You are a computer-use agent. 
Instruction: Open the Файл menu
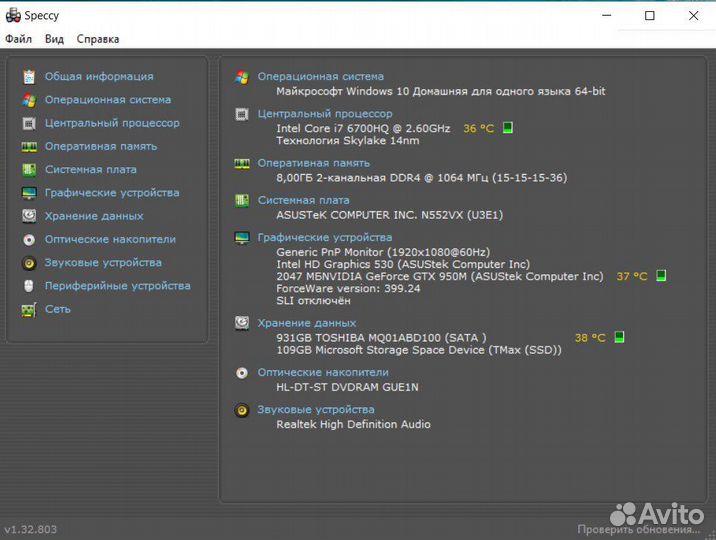[18, 39]
